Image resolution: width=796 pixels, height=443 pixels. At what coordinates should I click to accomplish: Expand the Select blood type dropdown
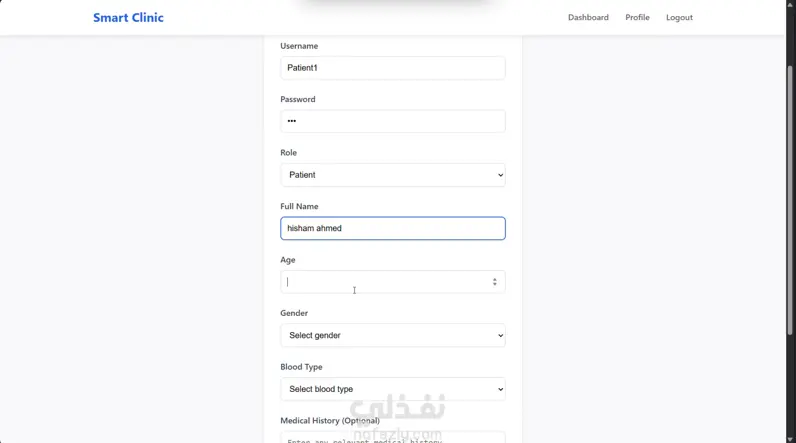coord(392,389)
